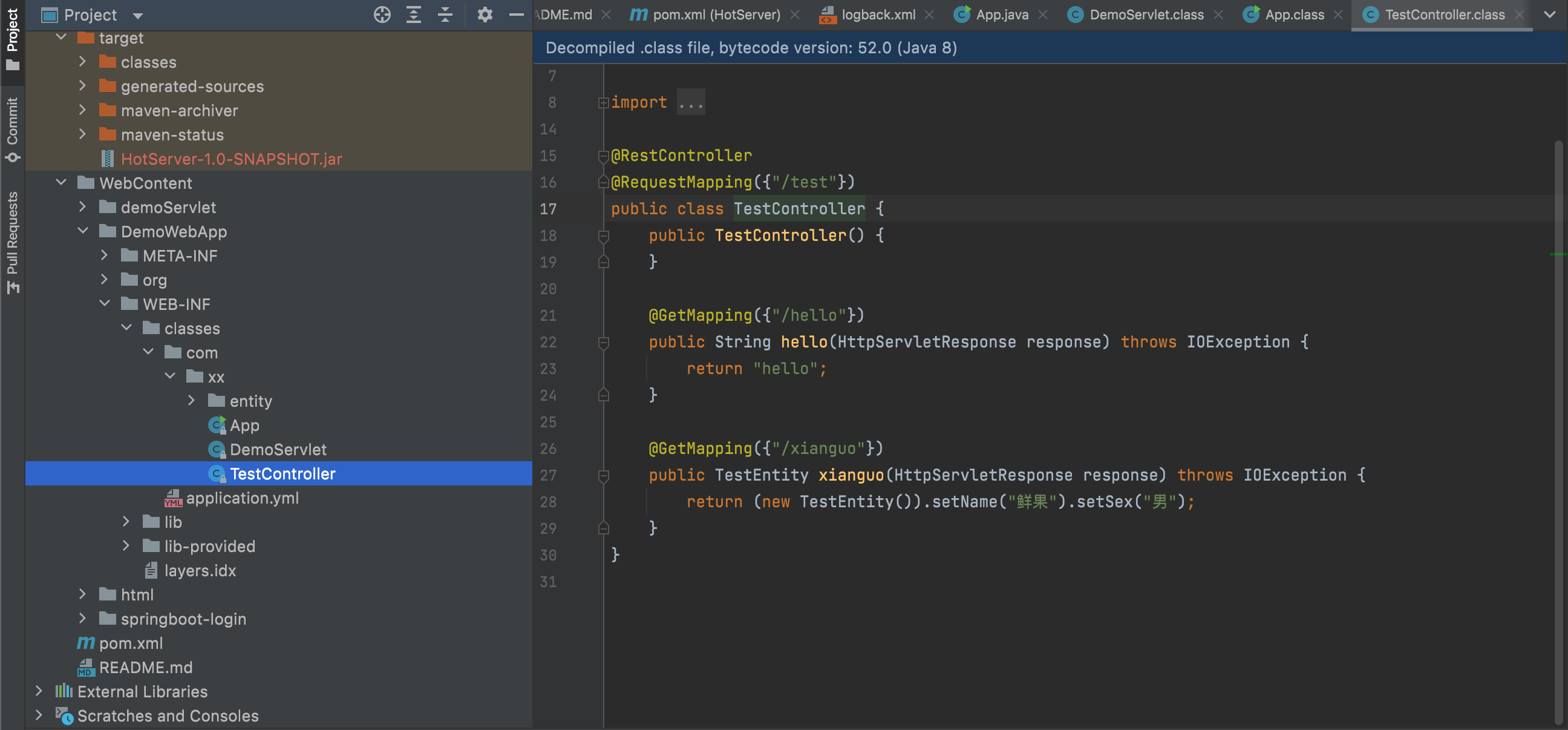This screenshot has width=1568, height=730.
Task: Click the fold toggle beside import line
Action: [603, 102]
